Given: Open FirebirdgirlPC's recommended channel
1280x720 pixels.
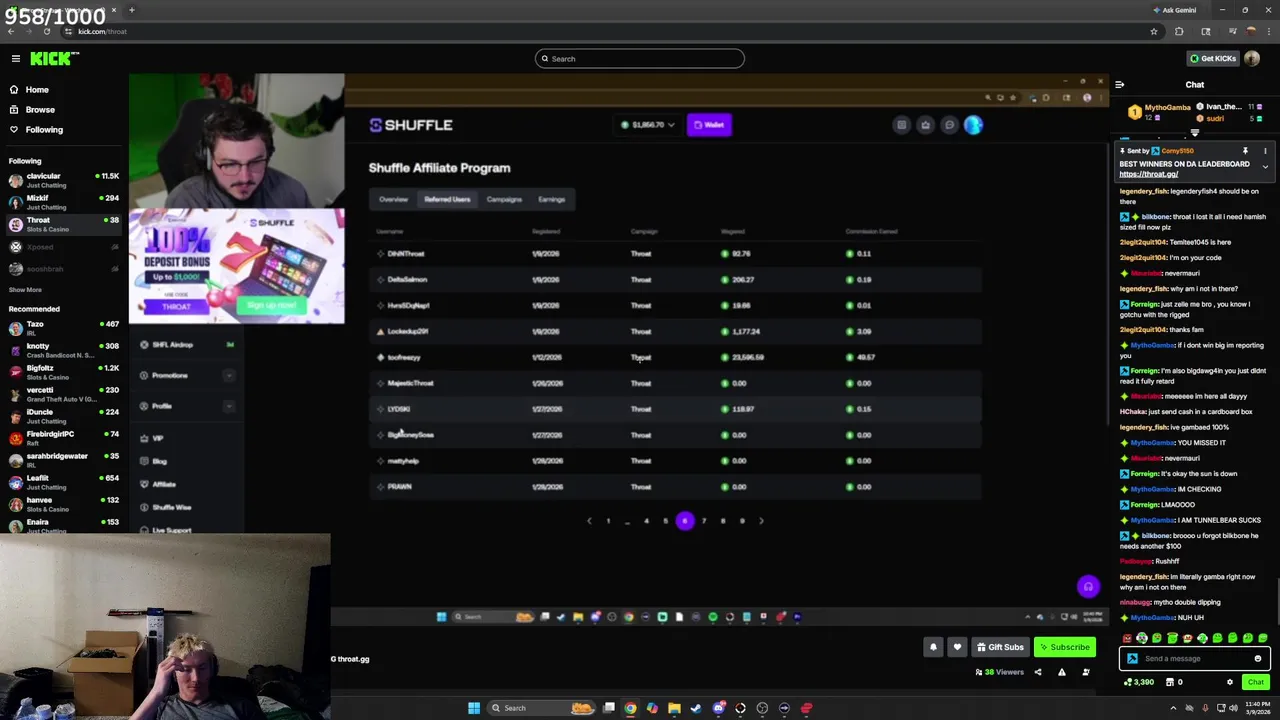Looking at the screenshot, I should (x=62, y=438).
